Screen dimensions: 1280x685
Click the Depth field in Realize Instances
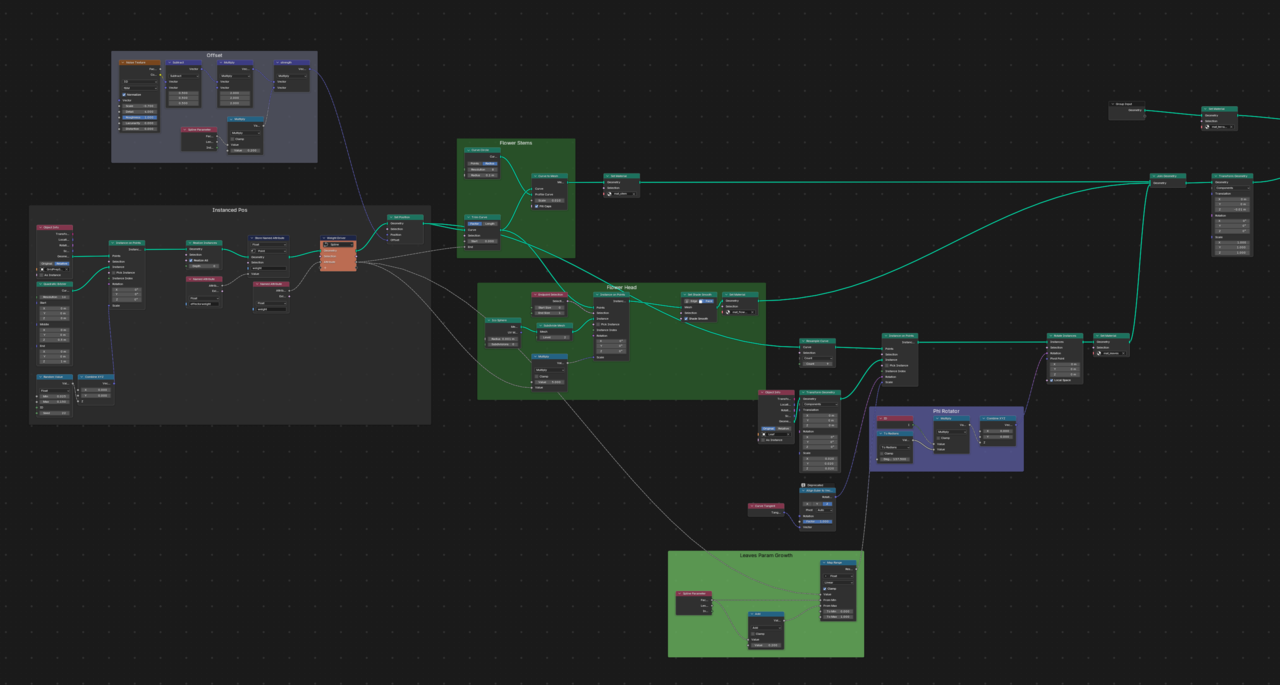tap(204, 266)
